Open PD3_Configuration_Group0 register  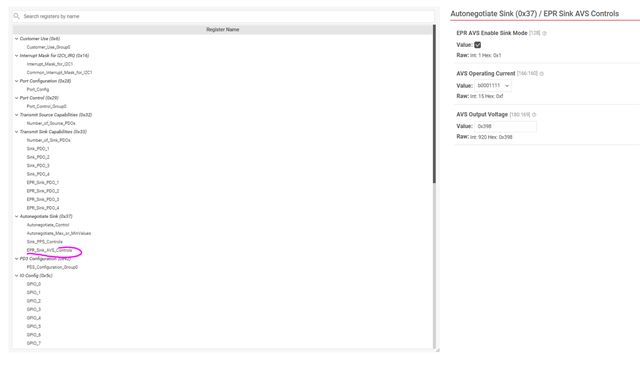coord(52,267)
